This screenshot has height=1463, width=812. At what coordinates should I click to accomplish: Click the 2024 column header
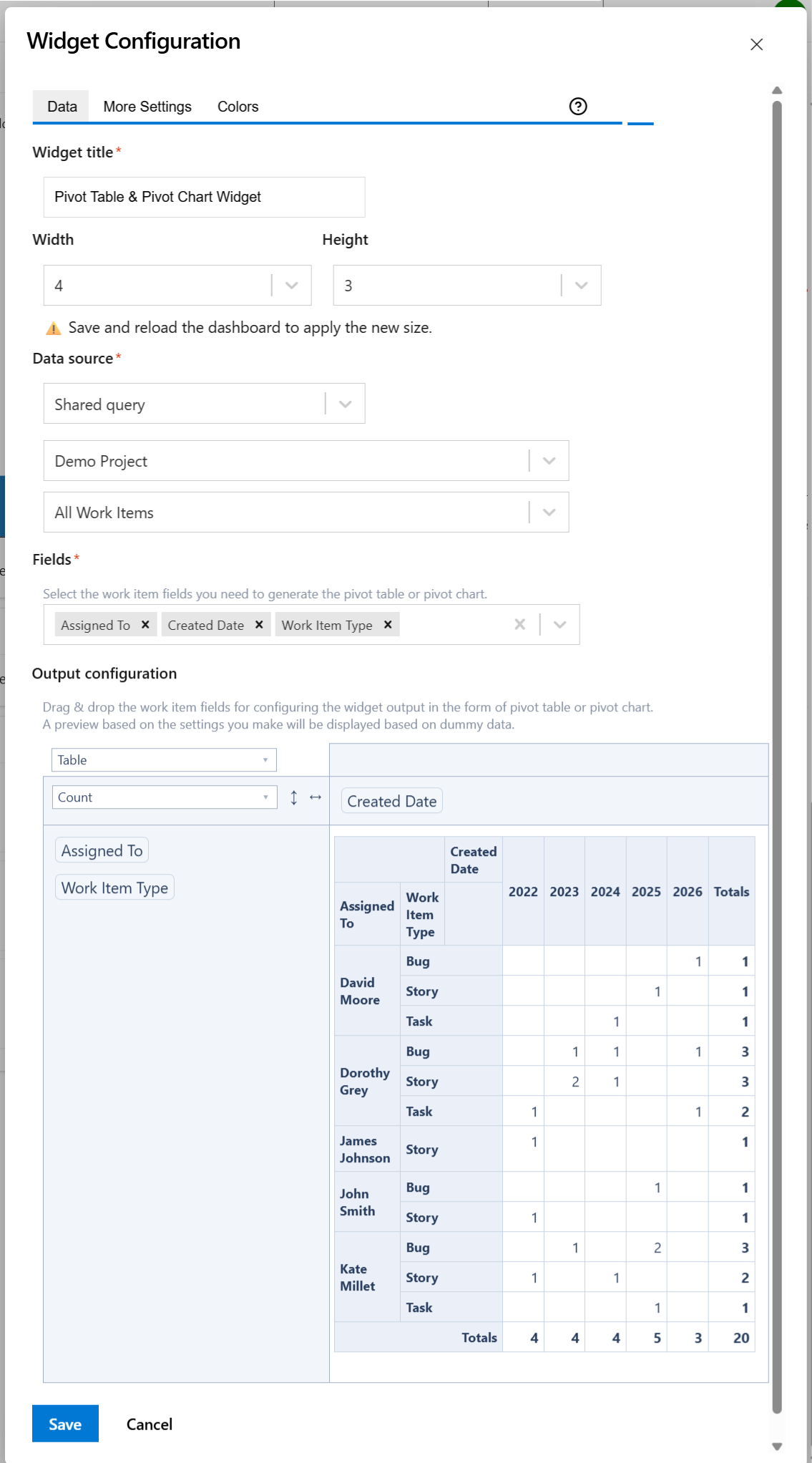pos(605,892)
